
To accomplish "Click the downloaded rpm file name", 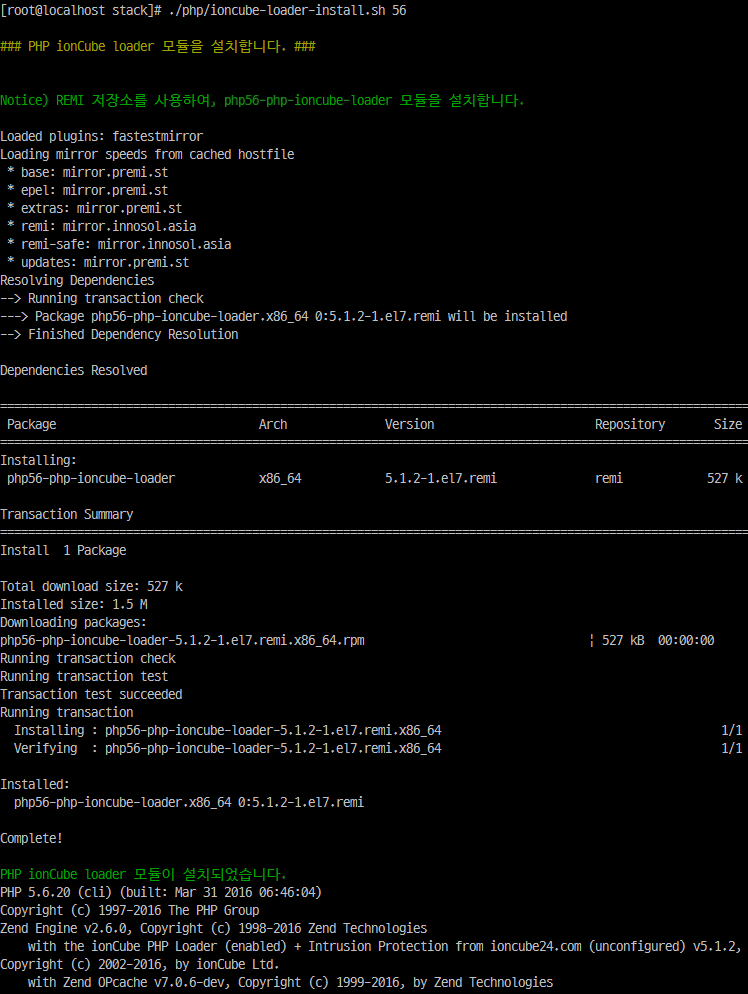I will (x=183, y=640).
